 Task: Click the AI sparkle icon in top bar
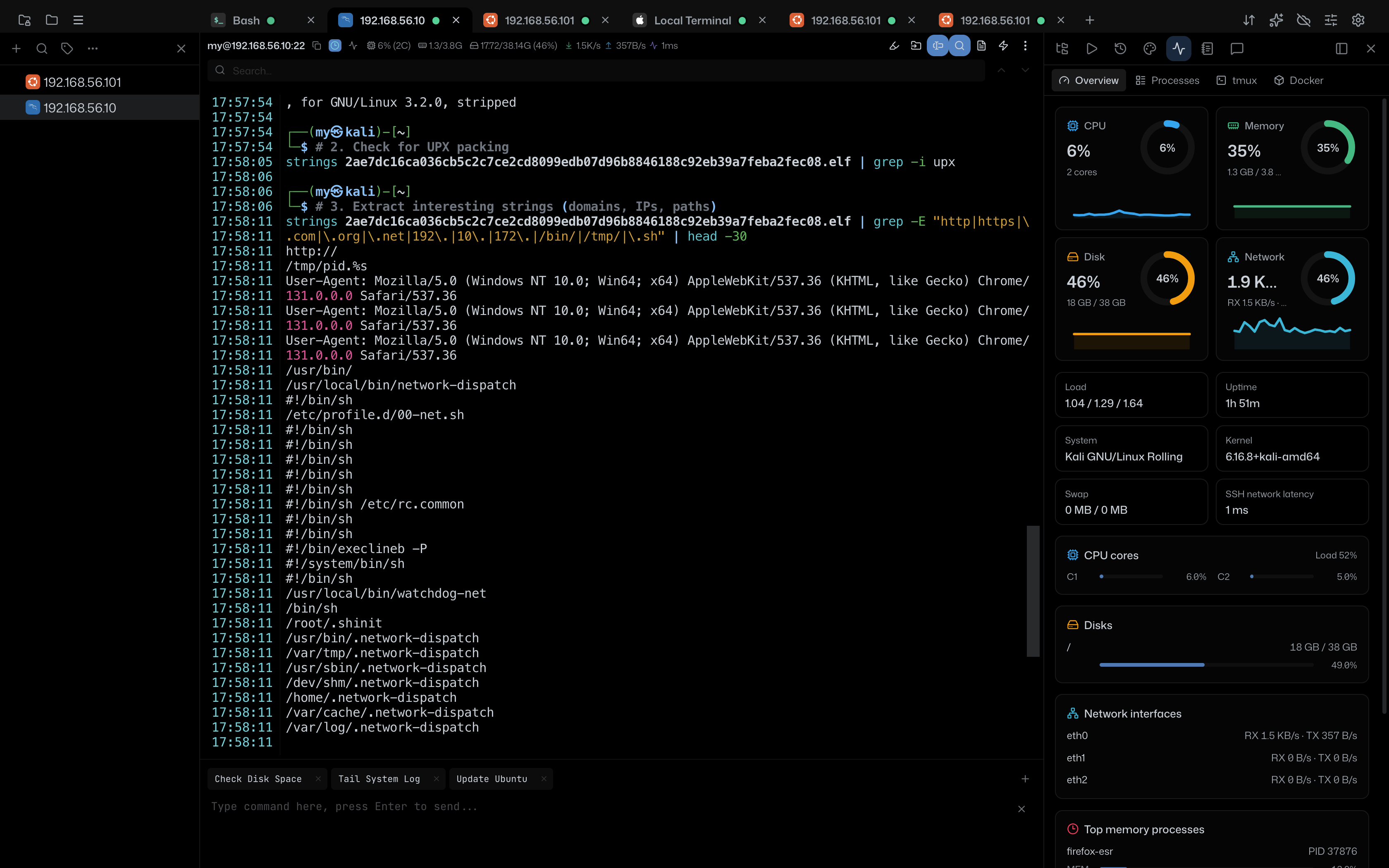tap(1276, 20)
